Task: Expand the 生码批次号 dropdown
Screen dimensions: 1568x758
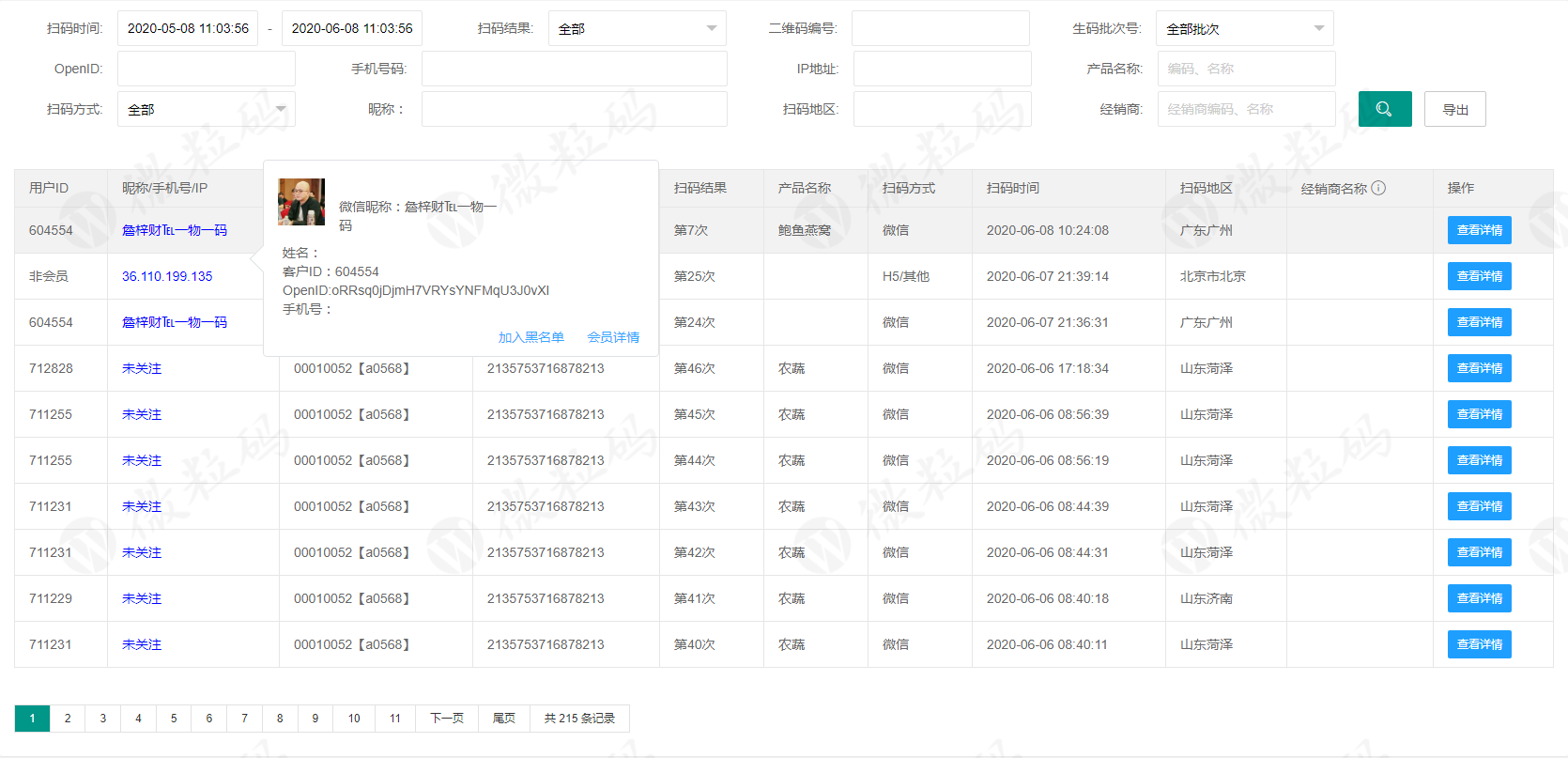Action: [x=1243, y=29]
